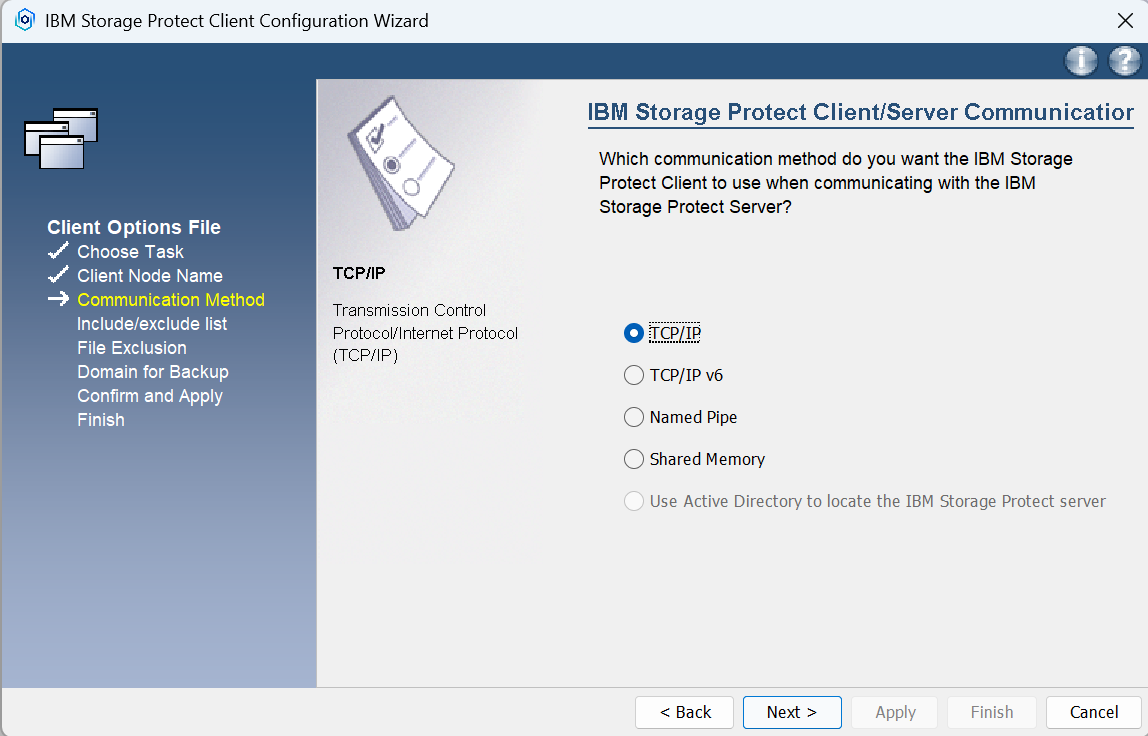
Task: Click the checkmark beside Choose Task
Action: pyautogui.click(x=58, y=251)
